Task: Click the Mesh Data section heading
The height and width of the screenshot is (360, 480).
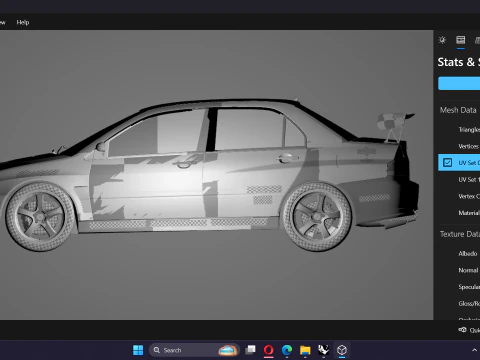Action: coord(458,110)
